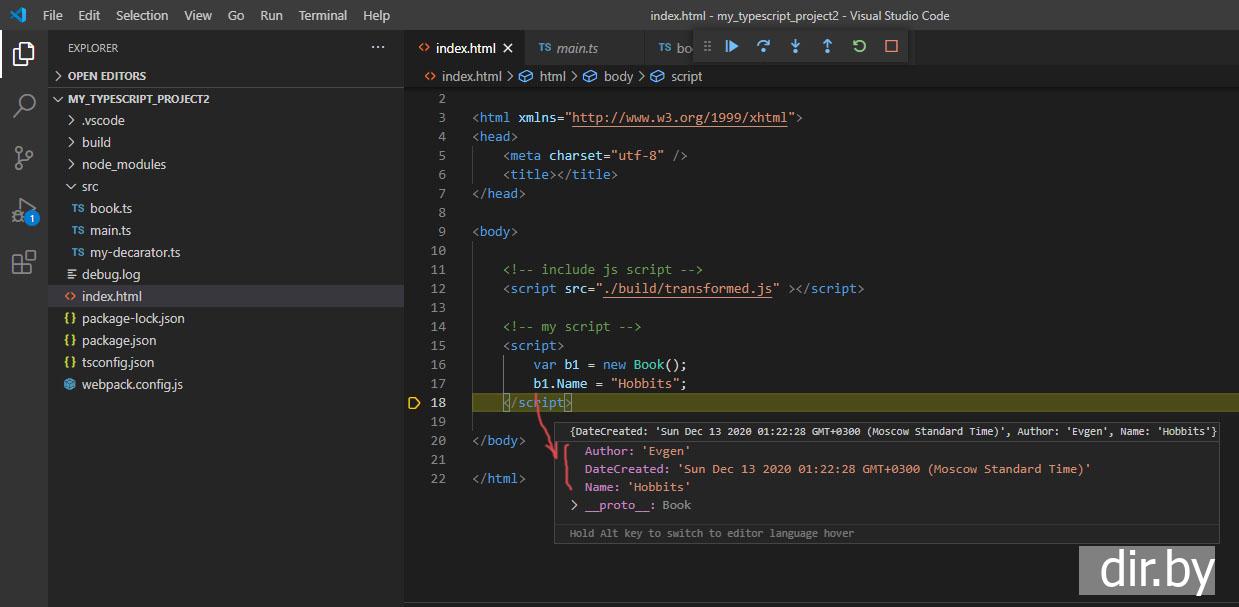Open the Source Control view
Viewport: 1239px width, 607px height.
click(24, 158)
